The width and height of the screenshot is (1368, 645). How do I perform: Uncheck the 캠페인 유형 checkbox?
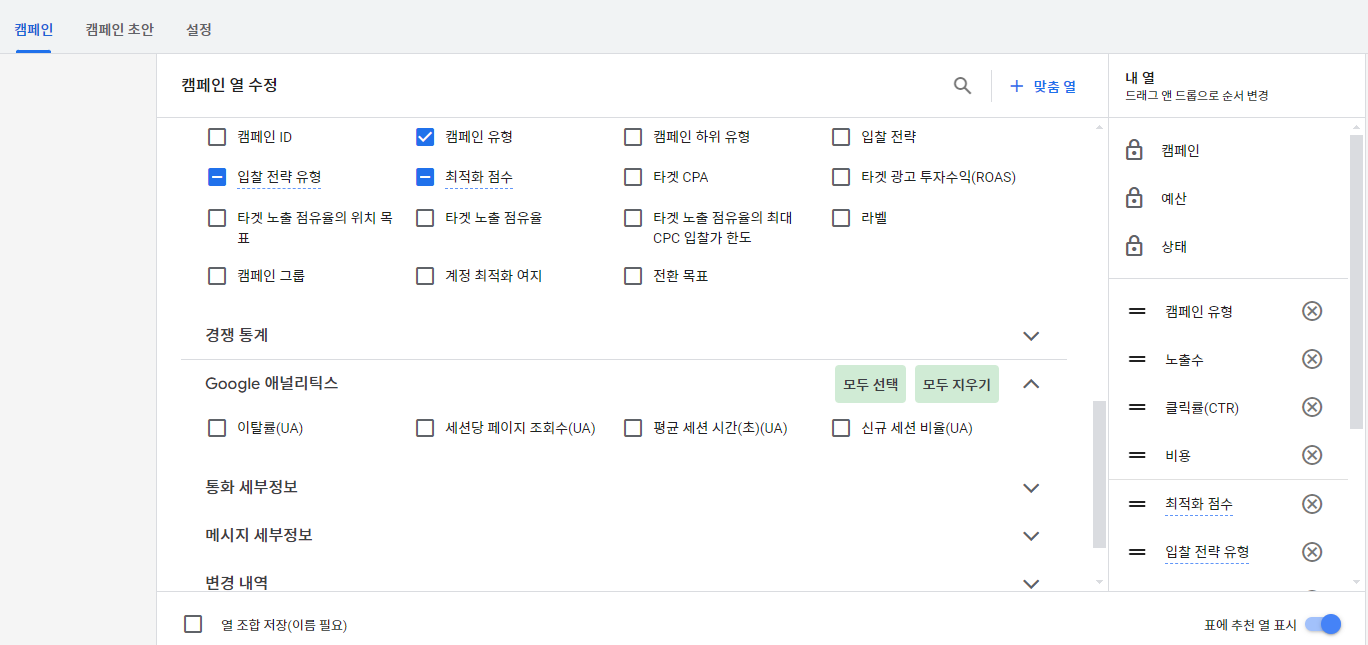pyautogui.click(x=425, y=137)
